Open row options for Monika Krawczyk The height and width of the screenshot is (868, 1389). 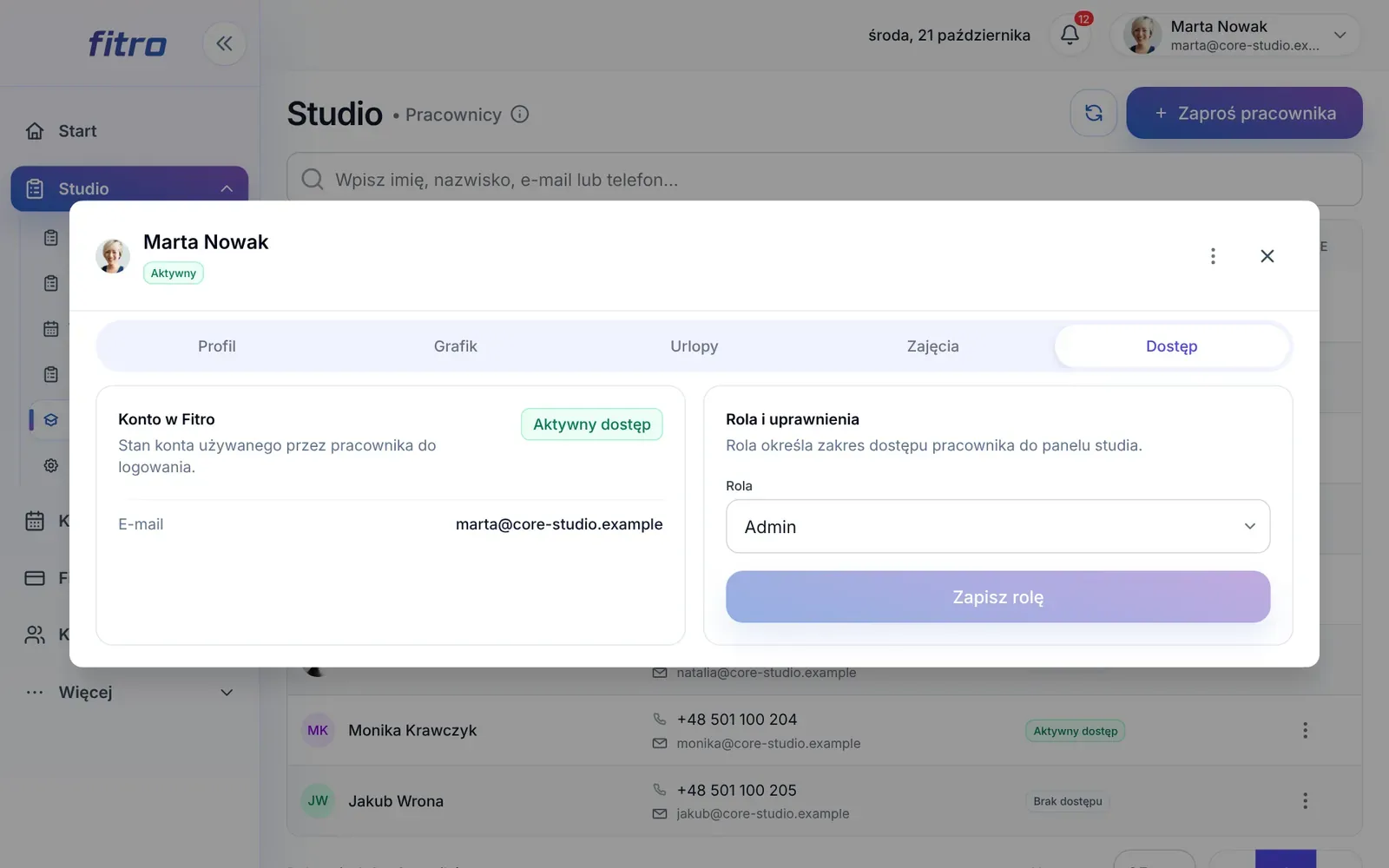tap(1305, 730)
